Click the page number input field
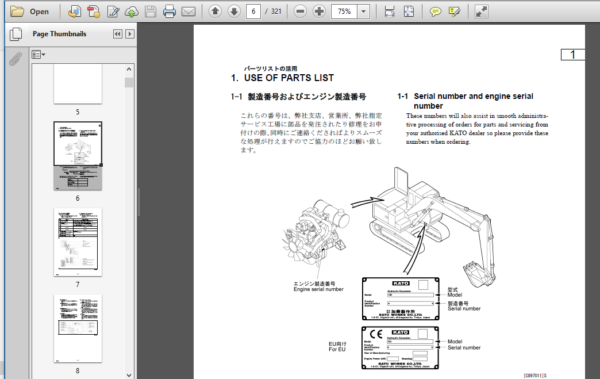Viewport: 600px width, 379px height. point(253,11)
